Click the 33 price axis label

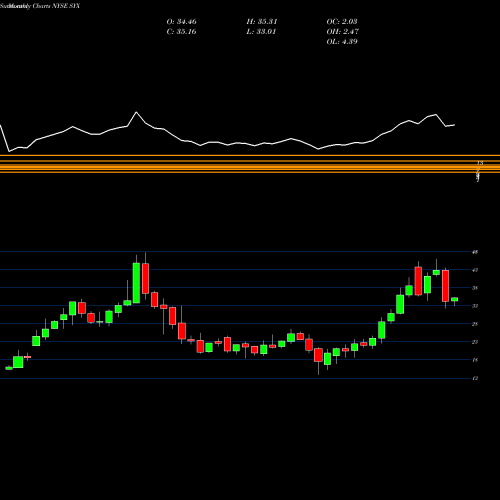coord(475,306)
